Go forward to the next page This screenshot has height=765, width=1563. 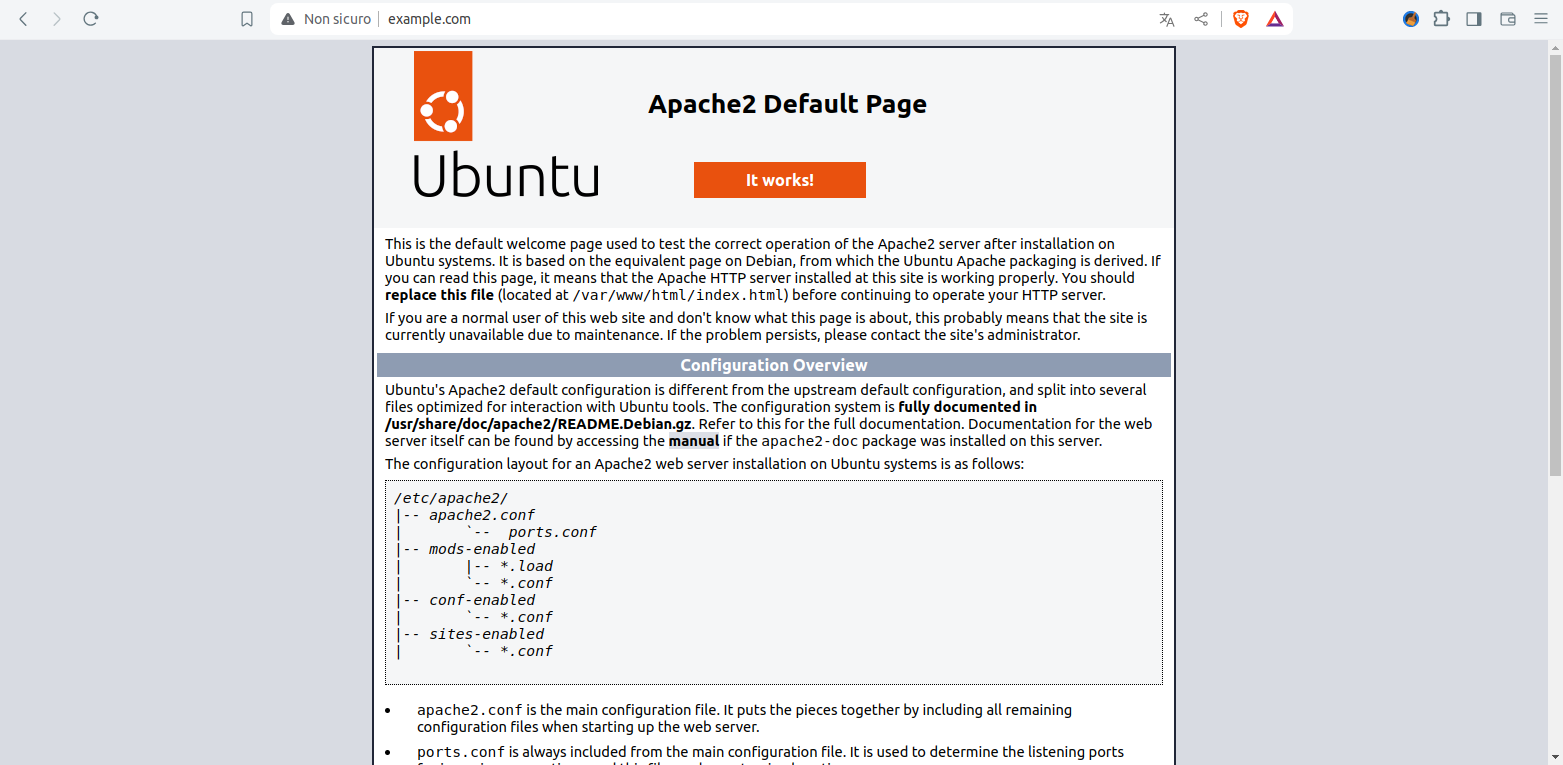coord(57,19)
